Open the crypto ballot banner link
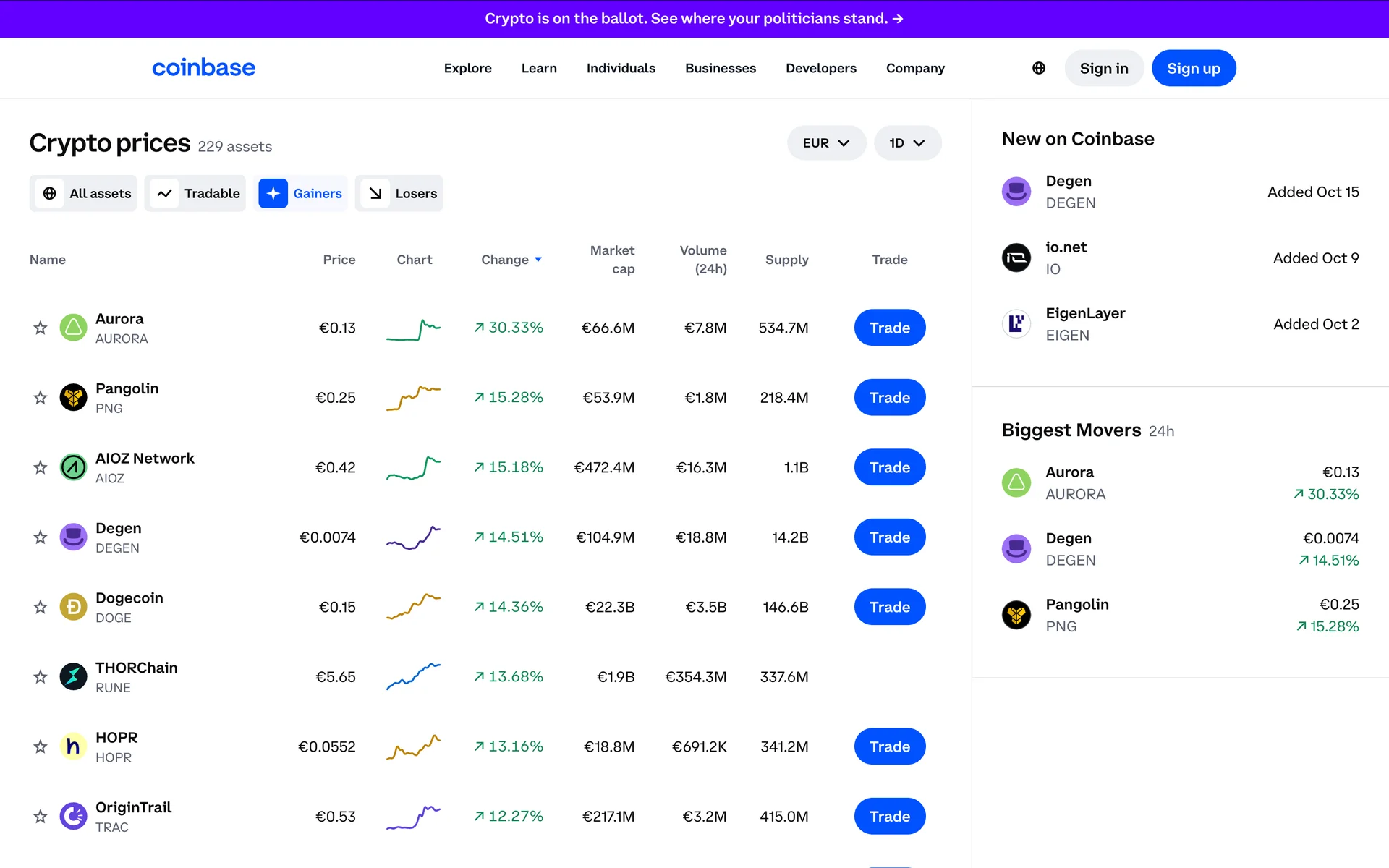This screenshot has height=868, width=1389. point(694,19)
